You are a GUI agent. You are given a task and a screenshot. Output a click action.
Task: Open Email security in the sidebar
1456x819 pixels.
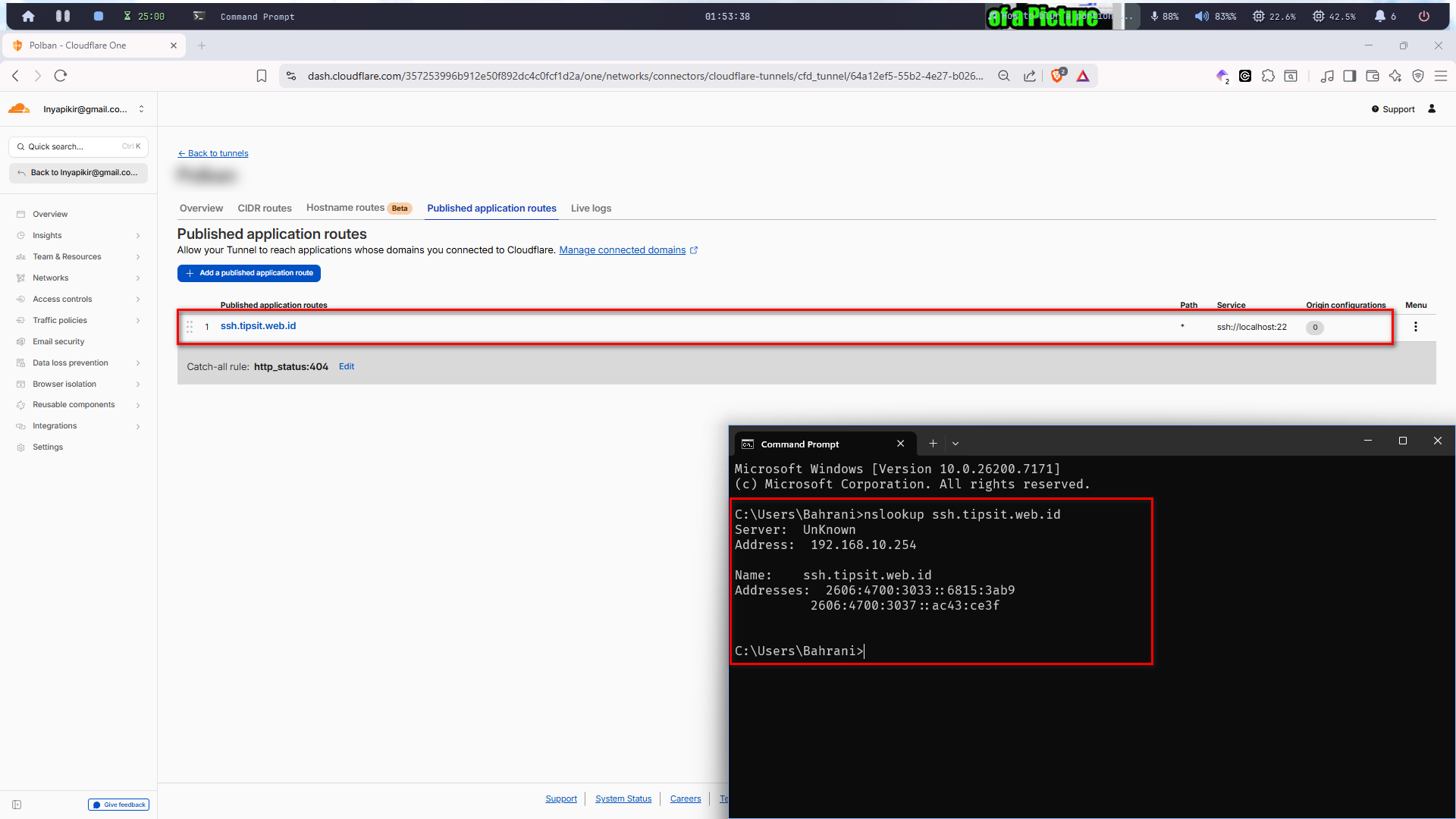tap(58, 342)
